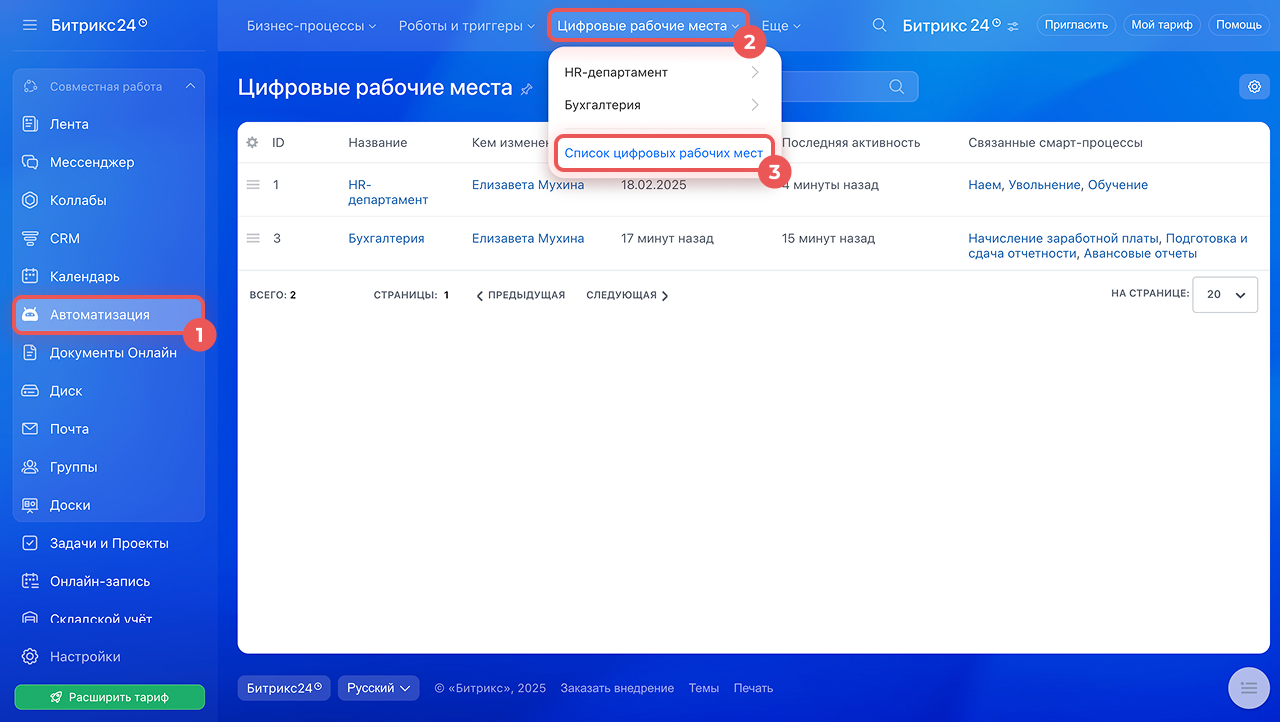
Task: Click the Мой тариф button
Action: [x=1162, y=25]
